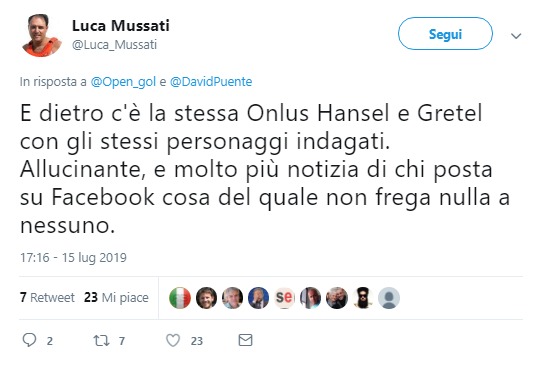Open the liker avatar showing two people
544x367 pixels.
tap(337, 298)
